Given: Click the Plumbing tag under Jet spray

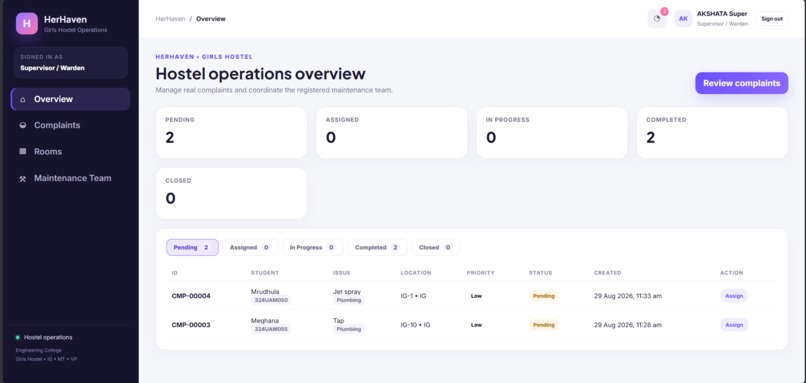Looking at the screenshot, I should tap(349, 300).
